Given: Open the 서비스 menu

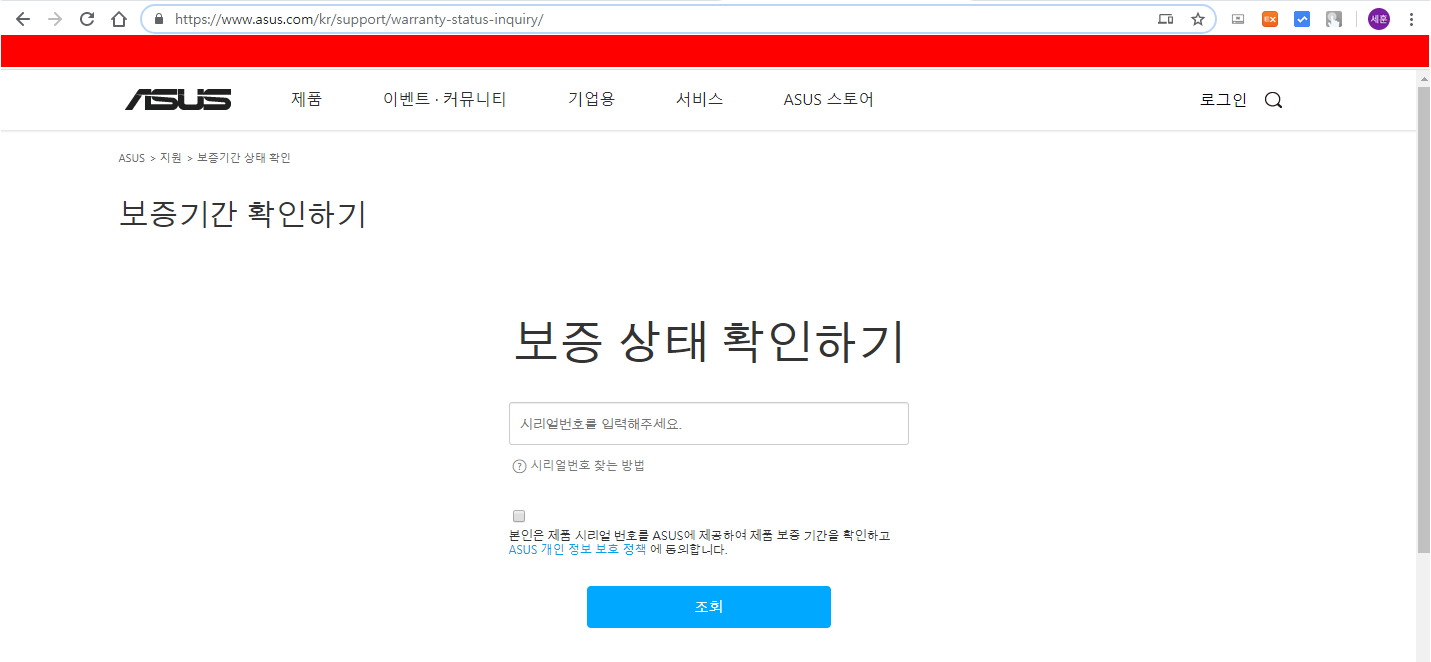Looking at the screenshot, I should tap(699, 99).
